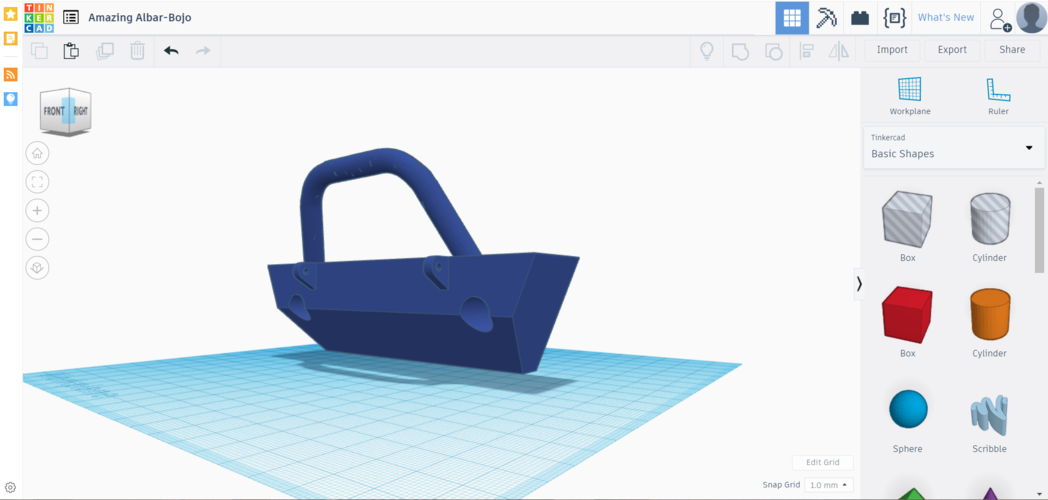Click the Zoom in plus button
Screen dimensions: 1048x500
pyautogui.click(x=37, y=211)
